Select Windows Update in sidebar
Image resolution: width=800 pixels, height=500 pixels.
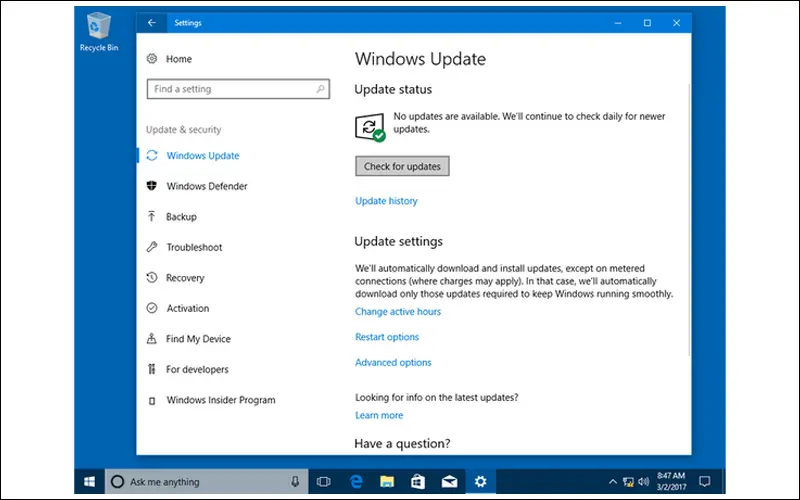[x=203, y=156]
